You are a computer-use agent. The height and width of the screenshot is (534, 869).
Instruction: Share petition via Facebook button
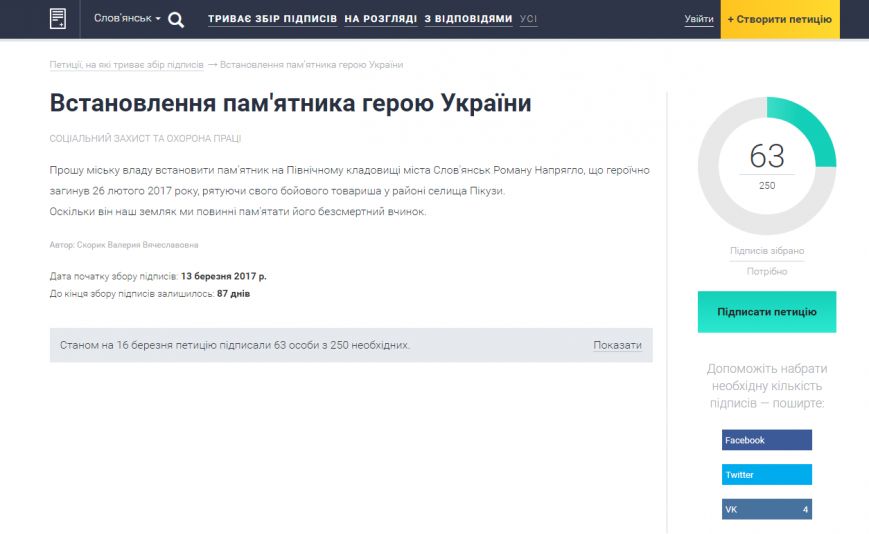[x=766, y=440]
